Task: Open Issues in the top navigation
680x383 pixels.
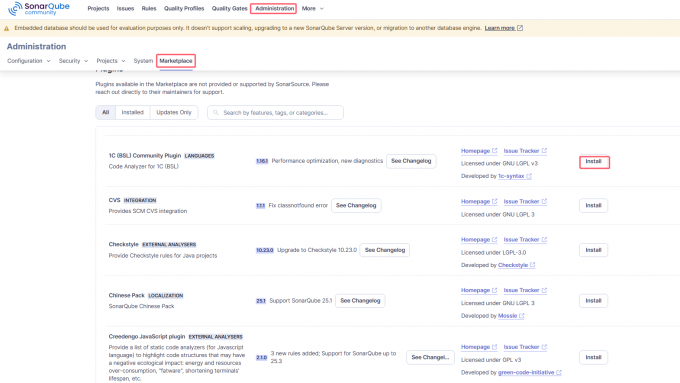Action: click(x=125, y=8)
